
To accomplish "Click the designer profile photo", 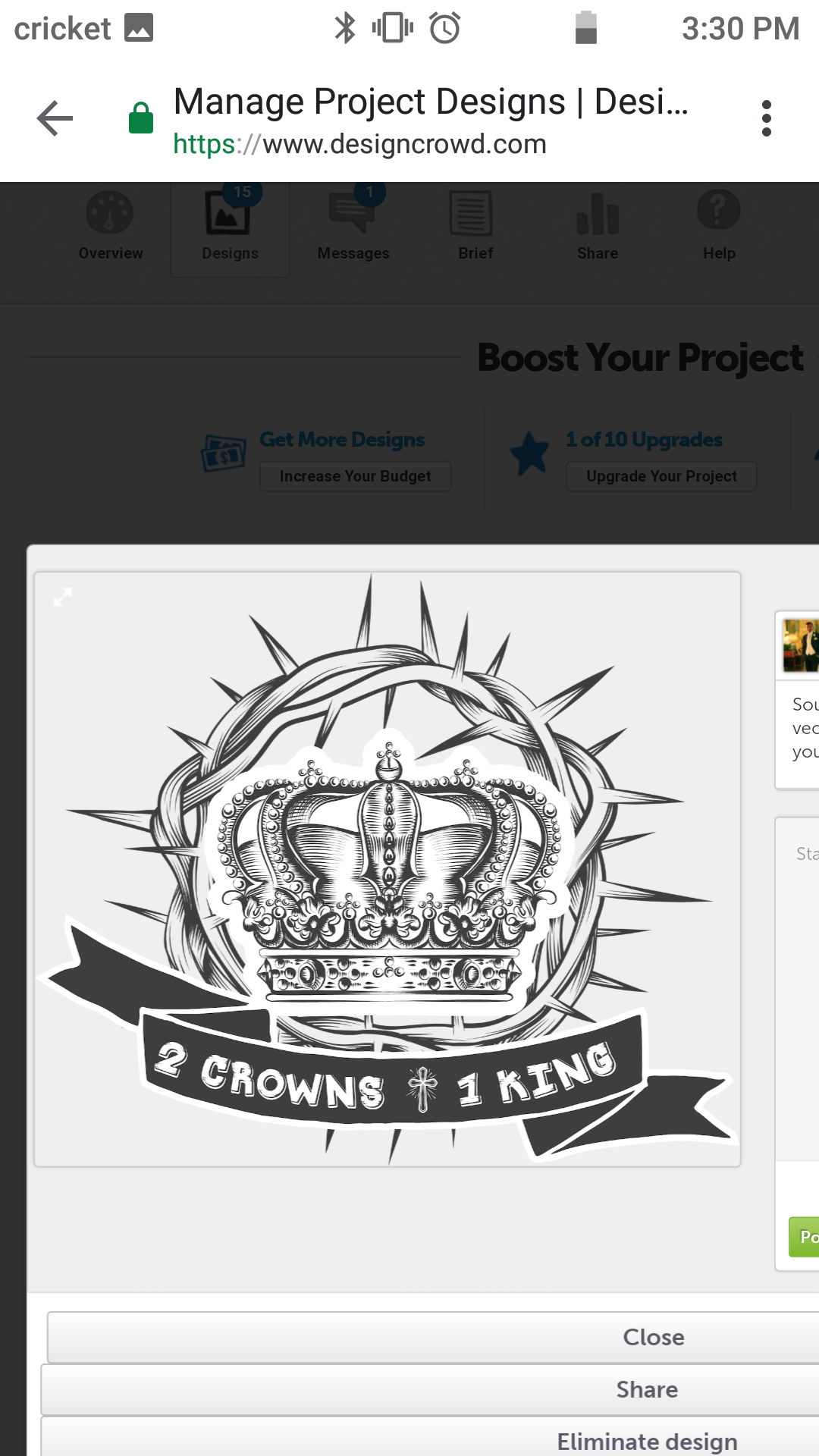I will [x=801, y=645].
